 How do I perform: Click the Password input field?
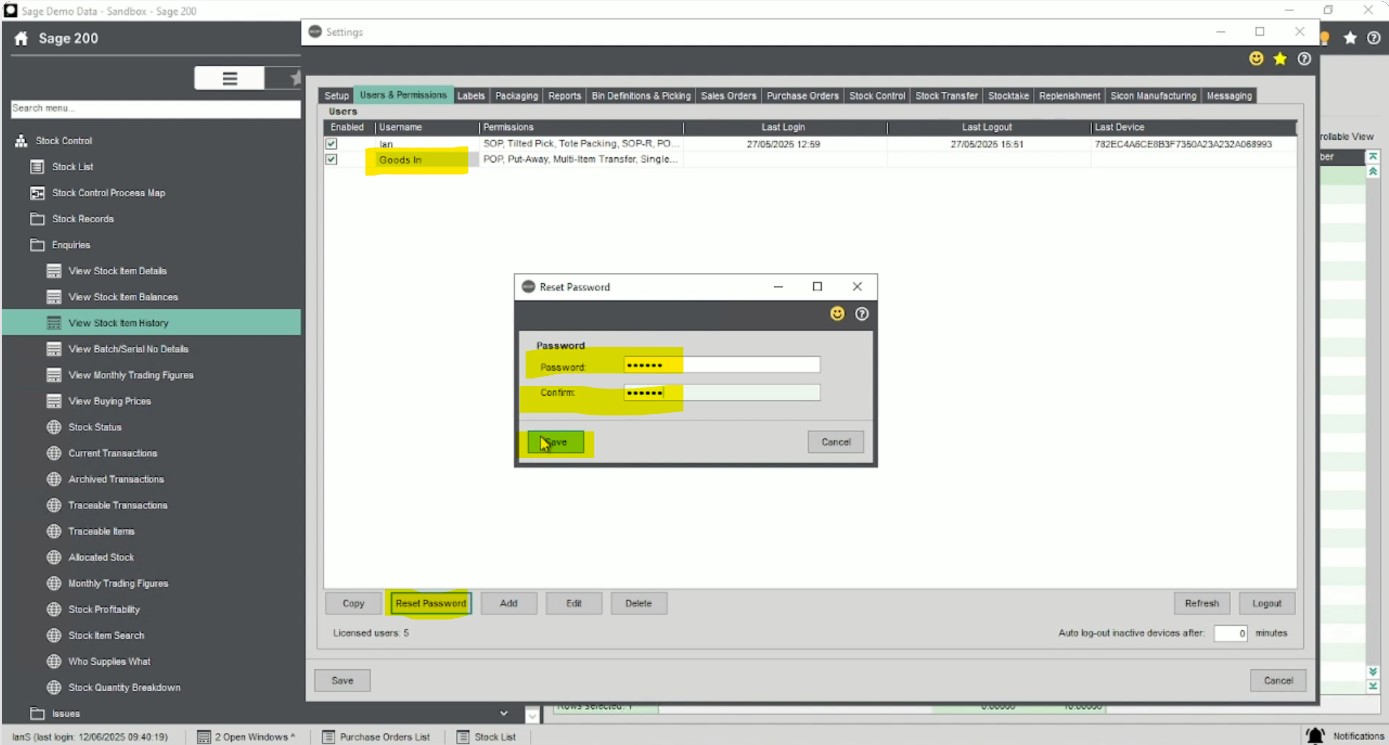(721, 366)
